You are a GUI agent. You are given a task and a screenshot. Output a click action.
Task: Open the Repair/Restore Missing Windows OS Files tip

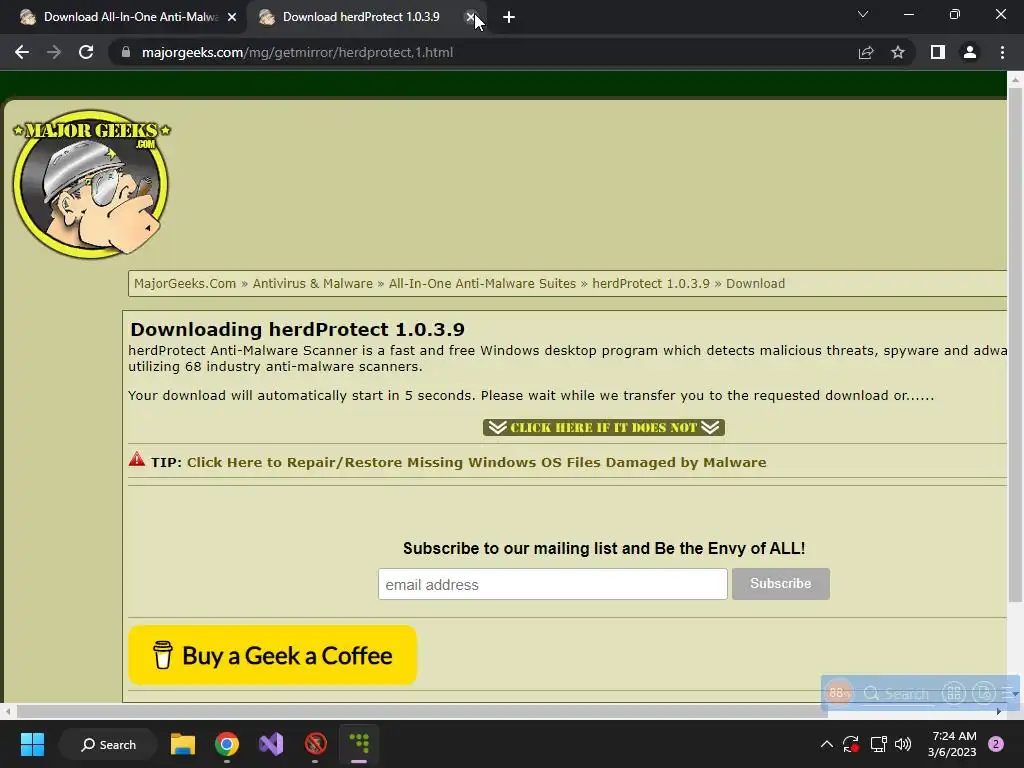pyautogui.click(x=476, y=462)
